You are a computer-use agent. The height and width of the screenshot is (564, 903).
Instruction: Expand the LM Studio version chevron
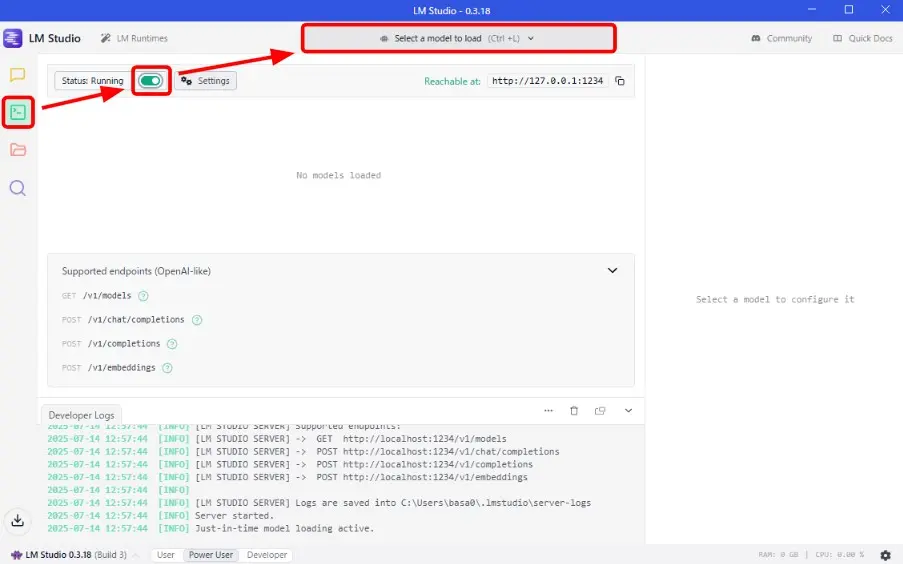[136, 555]
